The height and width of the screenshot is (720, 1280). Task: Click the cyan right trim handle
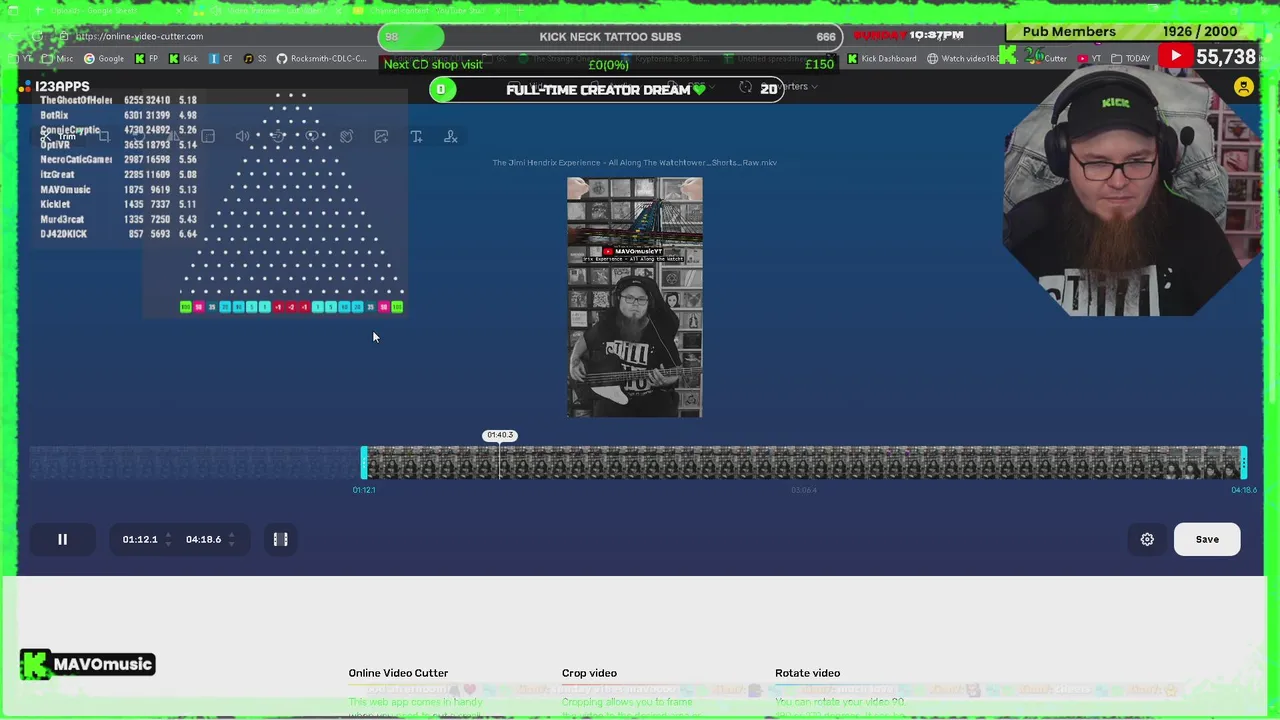click(1243, 462)
